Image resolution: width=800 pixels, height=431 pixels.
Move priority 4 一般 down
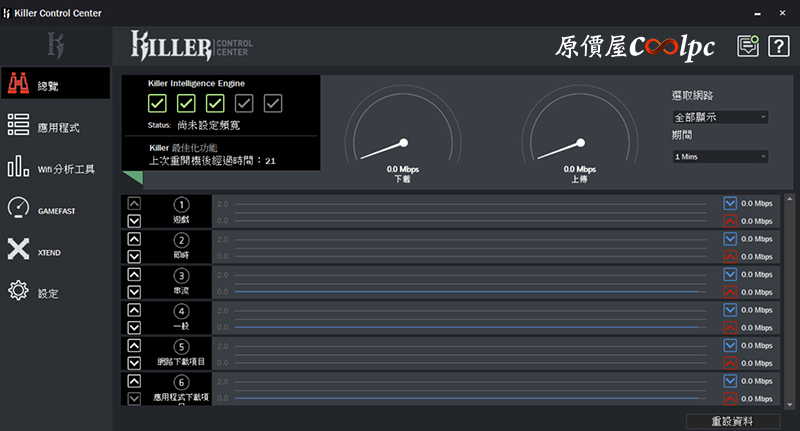(134, 327)
